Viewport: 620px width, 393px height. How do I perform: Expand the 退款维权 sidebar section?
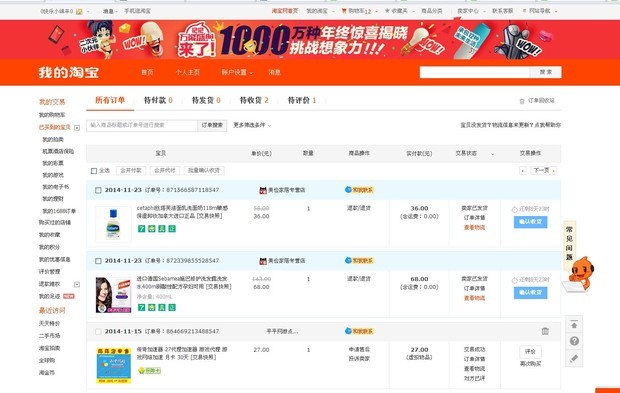[77, 284]
